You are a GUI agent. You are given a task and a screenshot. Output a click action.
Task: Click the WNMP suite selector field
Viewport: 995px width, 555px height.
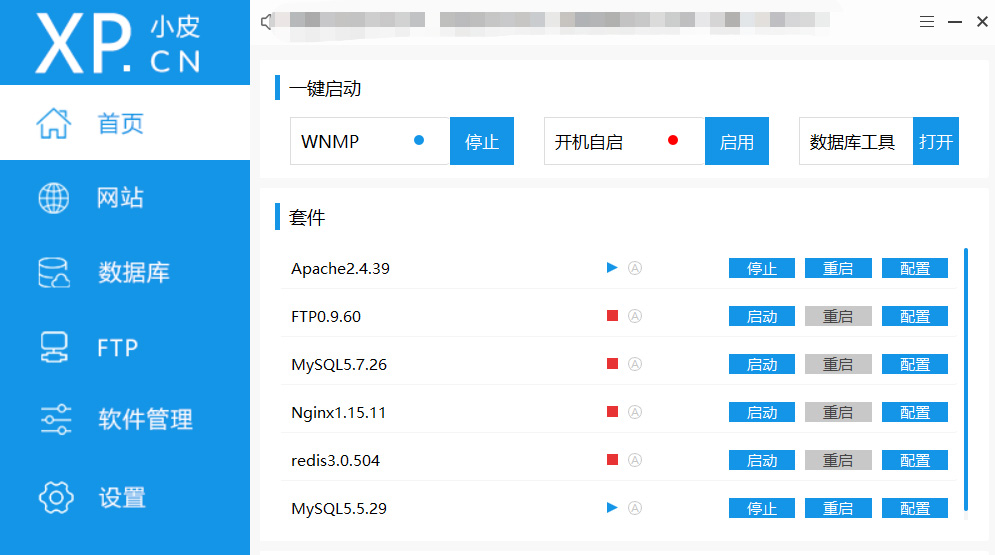(x=369, y=142)
